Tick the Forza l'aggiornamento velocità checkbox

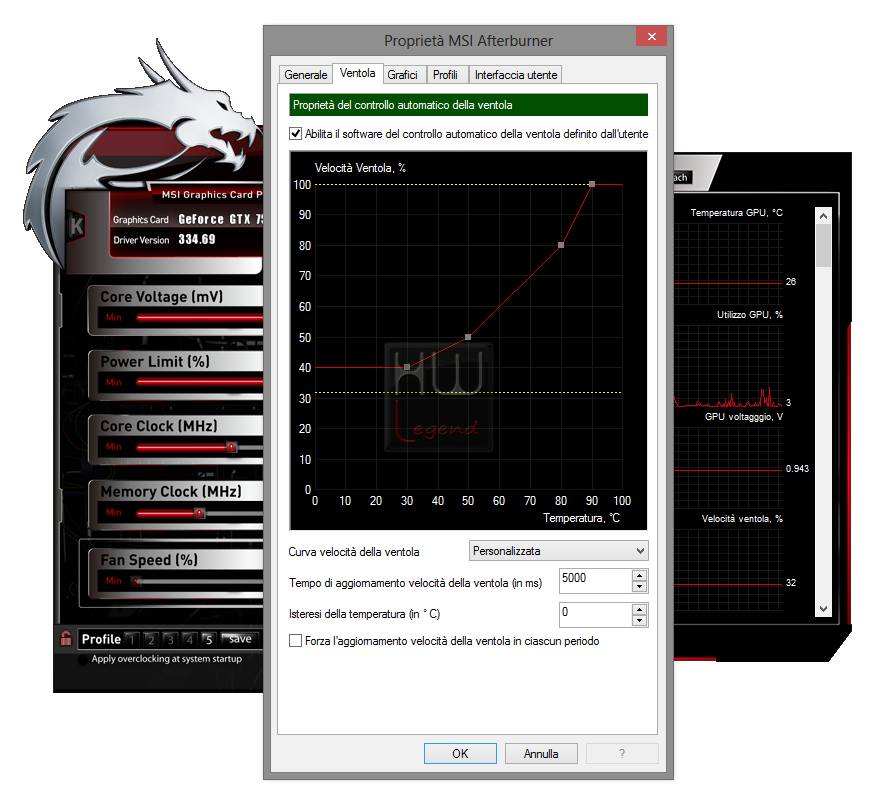point(295,641)
